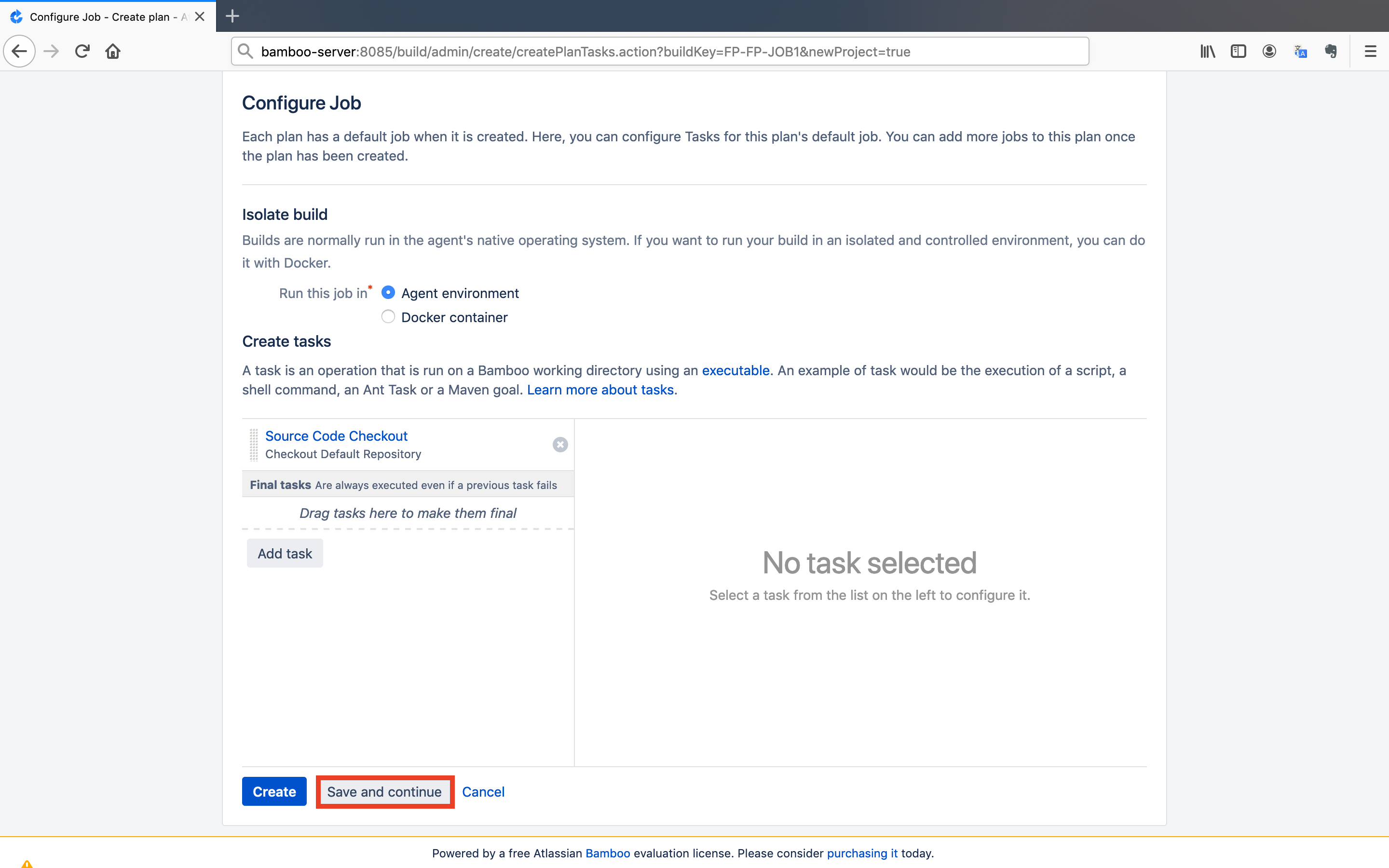Close the Configure Job tab

(200, 17)
